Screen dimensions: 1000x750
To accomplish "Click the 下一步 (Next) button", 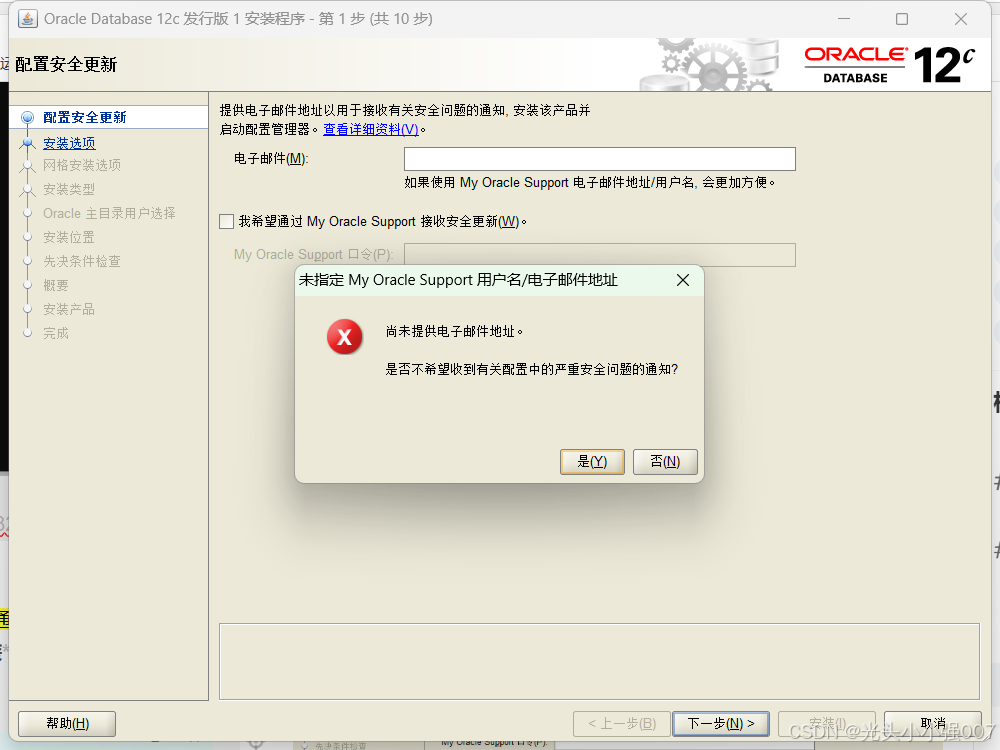I will pyautogui.click(x=721, y=723).
